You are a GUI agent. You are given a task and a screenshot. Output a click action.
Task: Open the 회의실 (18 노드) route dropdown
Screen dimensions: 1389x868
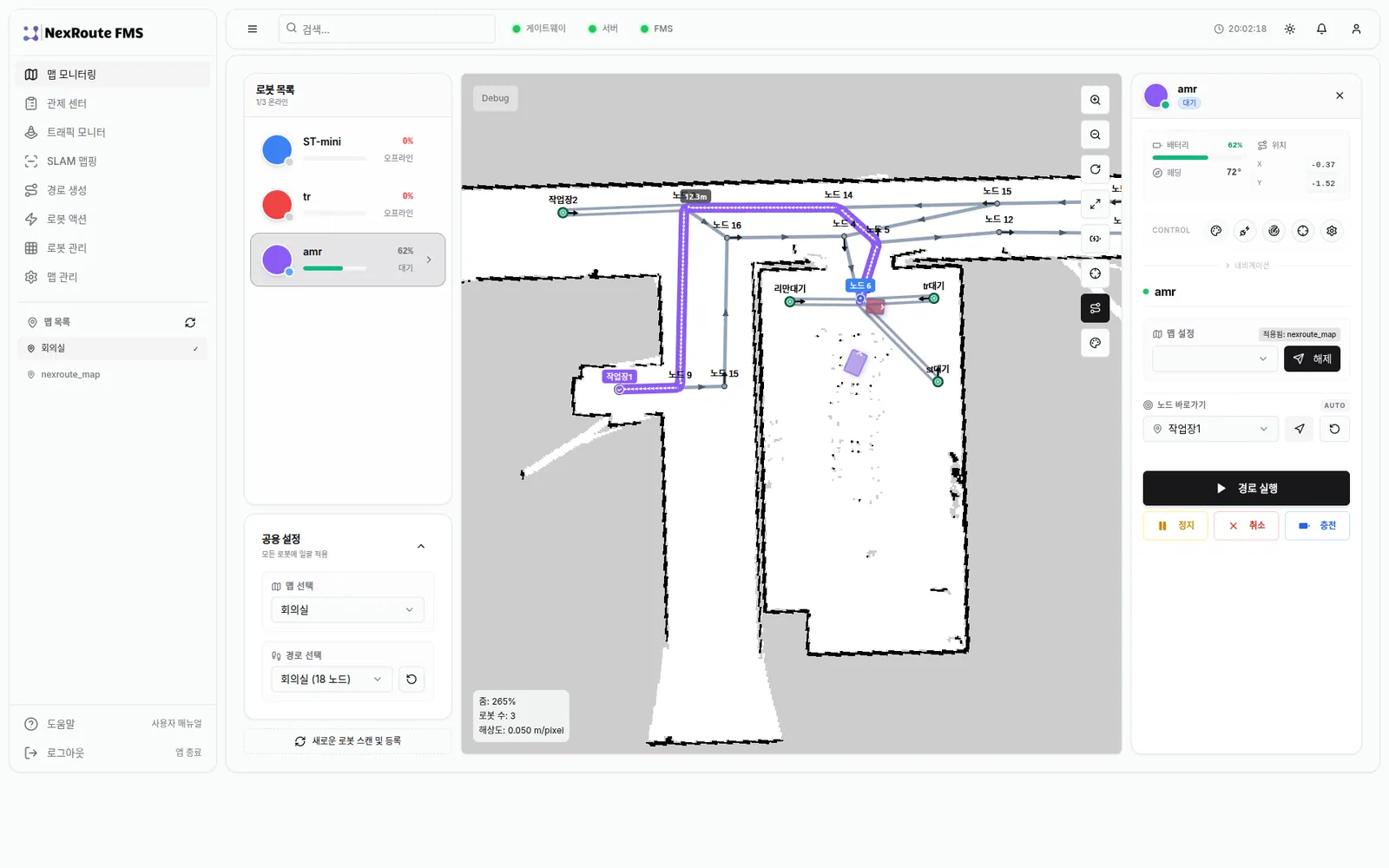pos(332,680)
